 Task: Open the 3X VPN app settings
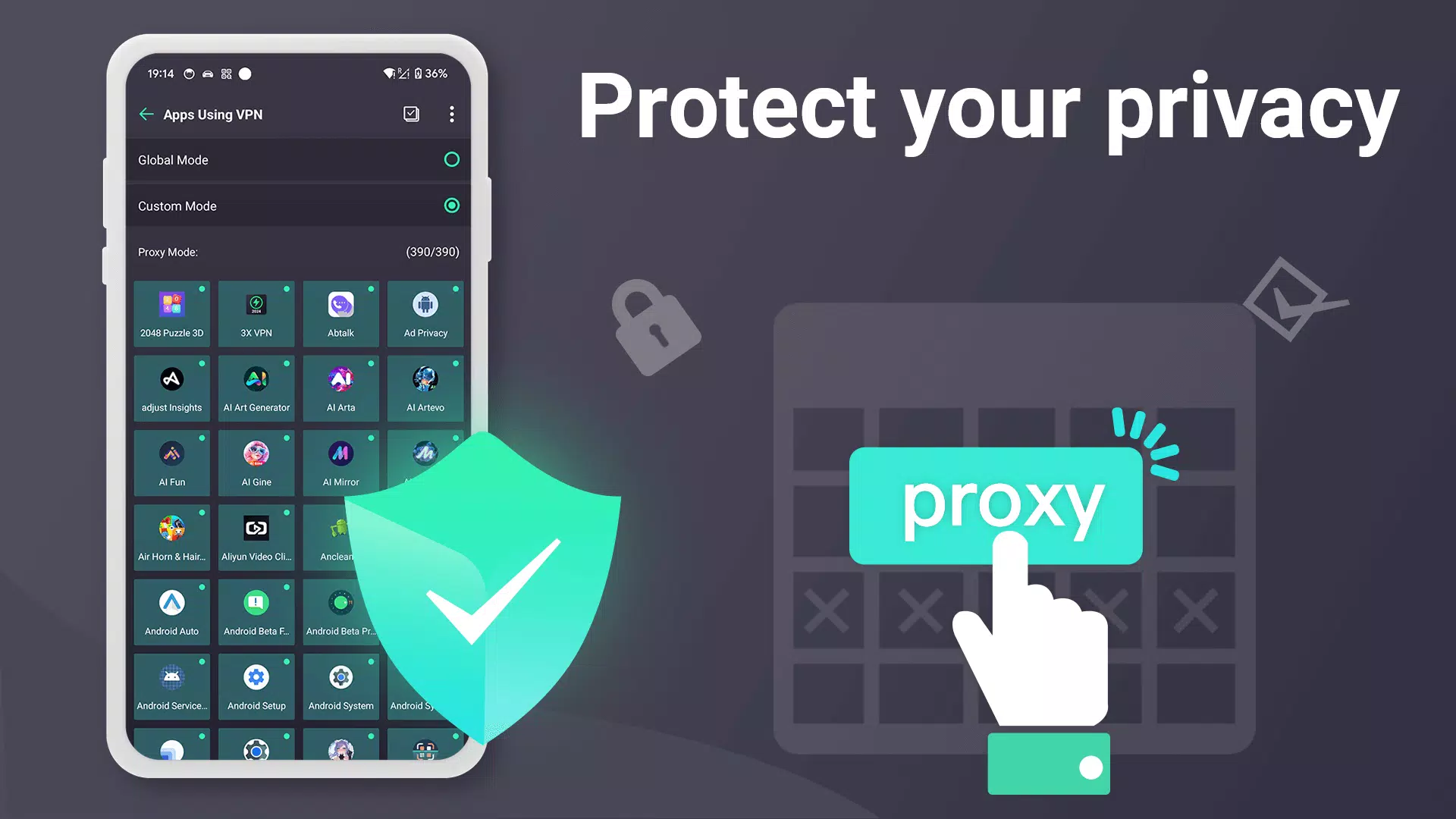(256, 311)
